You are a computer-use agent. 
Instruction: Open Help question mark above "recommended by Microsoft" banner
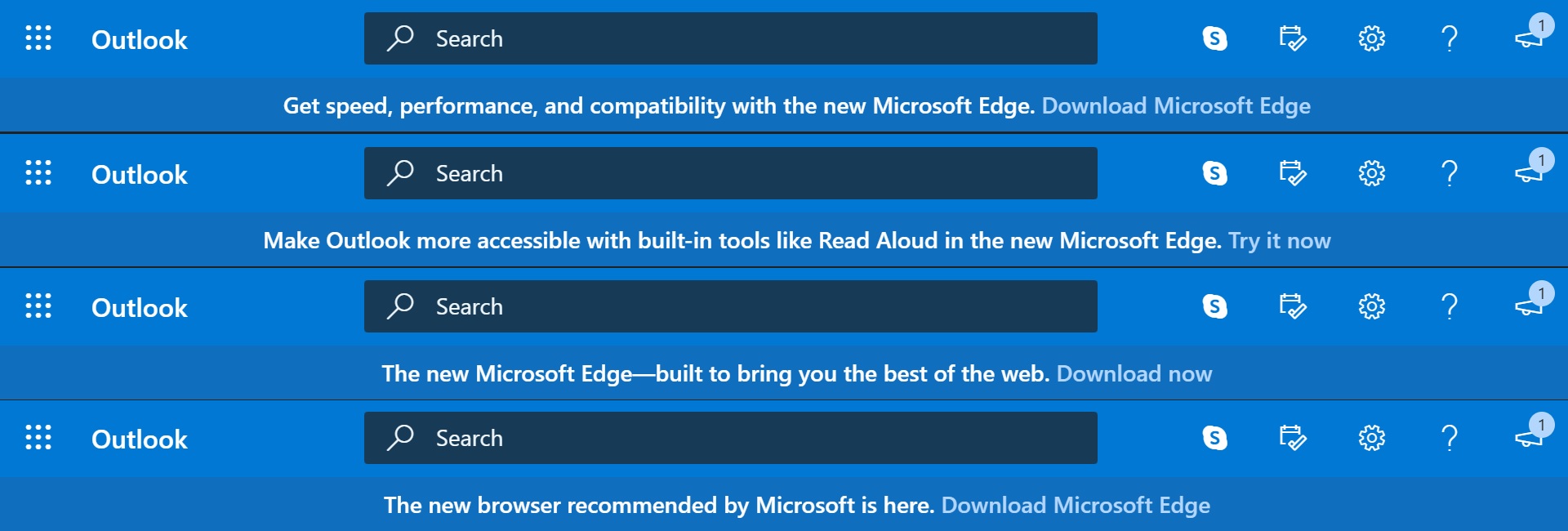click(x=1450, y=438)
